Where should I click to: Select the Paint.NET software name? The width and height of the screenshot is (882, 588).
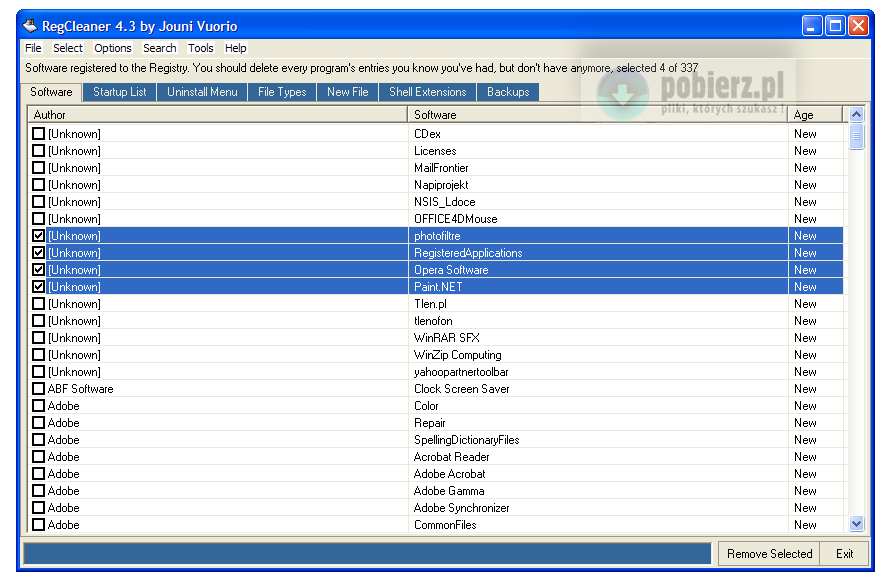tap(438, 286)
